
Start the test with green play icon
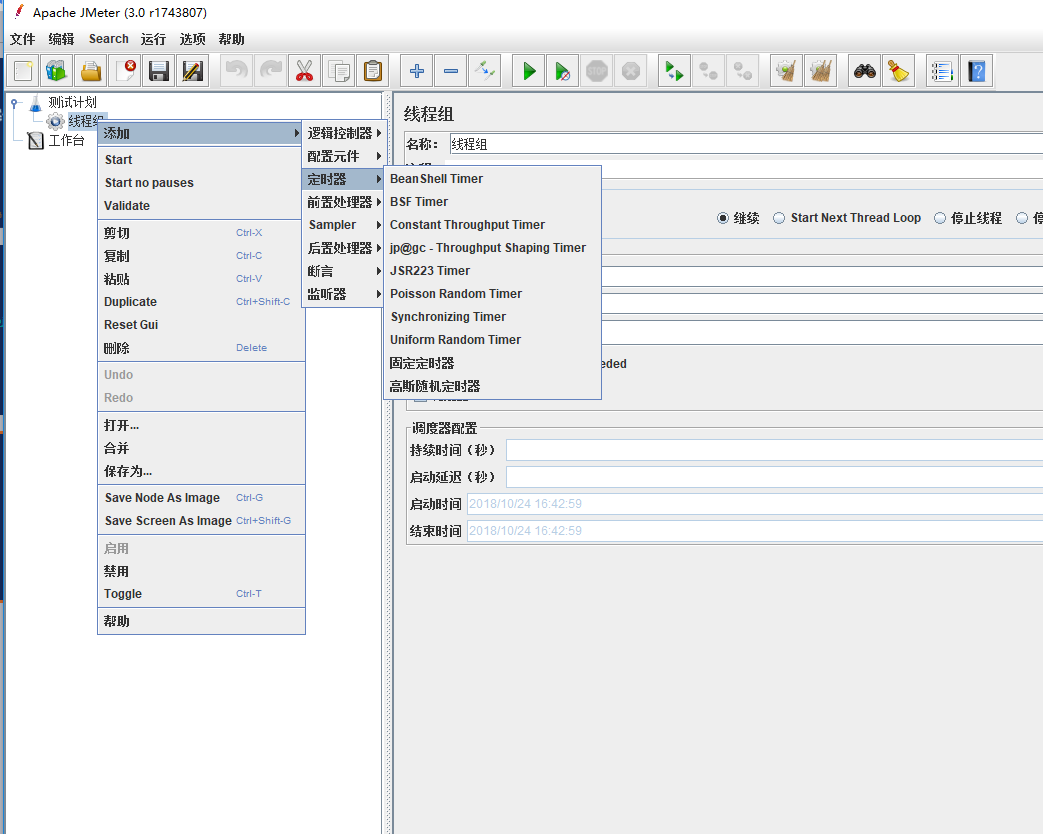(529, 70)
